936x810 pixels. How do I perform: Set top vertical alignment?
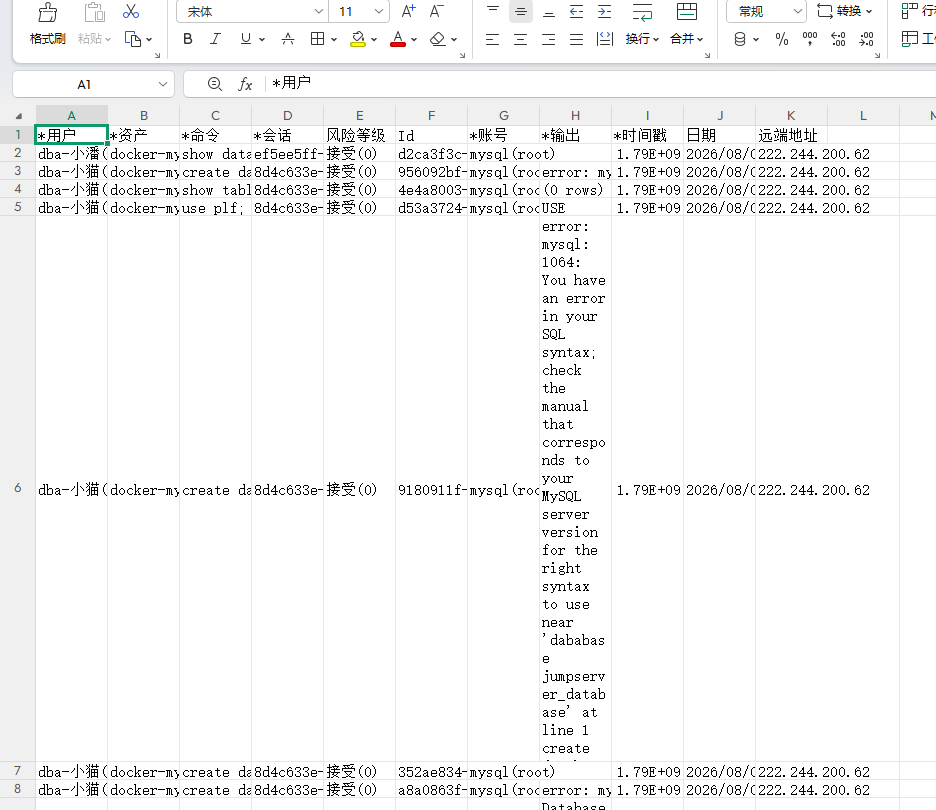pos(492,11)
